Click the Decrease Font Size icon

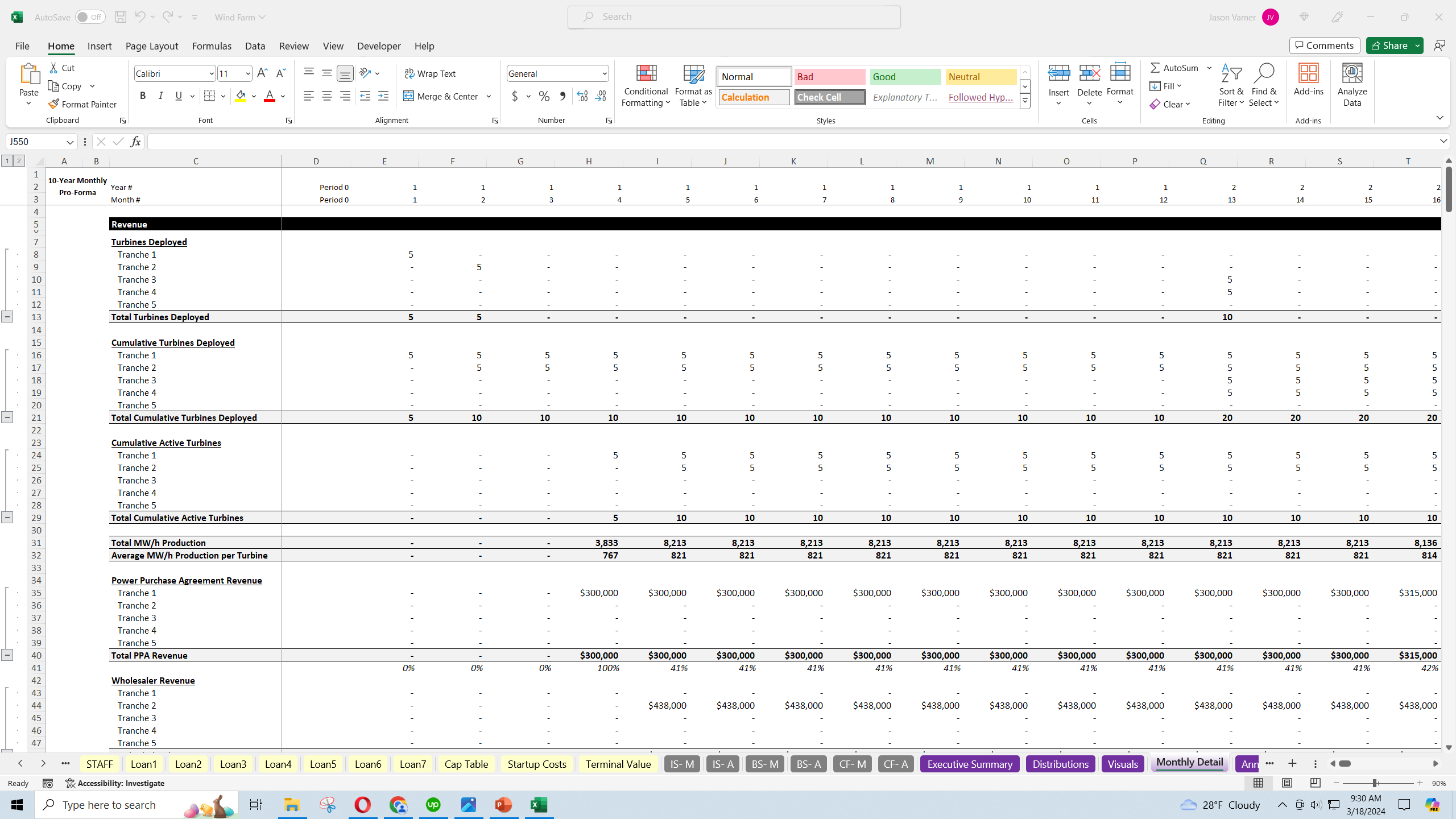(x=280, y=73)
